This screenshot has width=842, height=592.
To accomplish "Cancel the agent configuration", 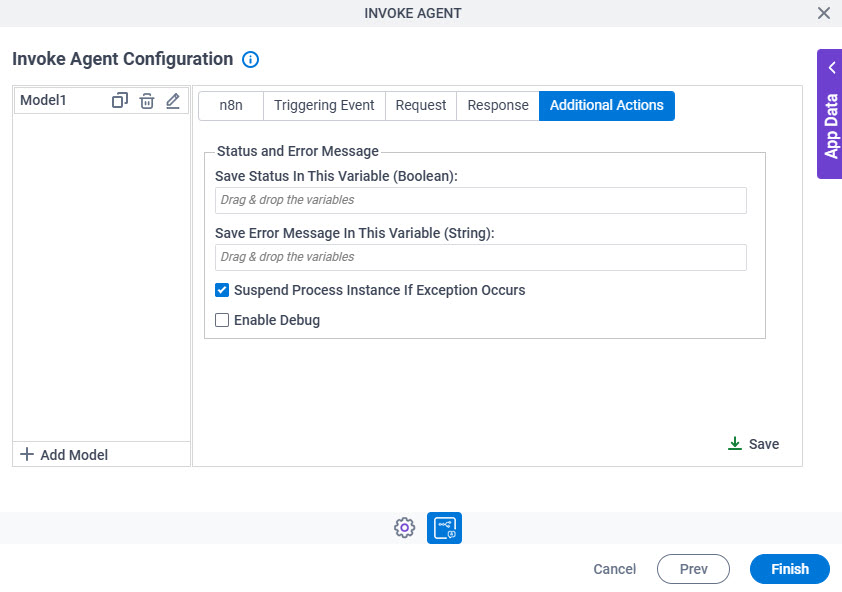I will point(614,569).
